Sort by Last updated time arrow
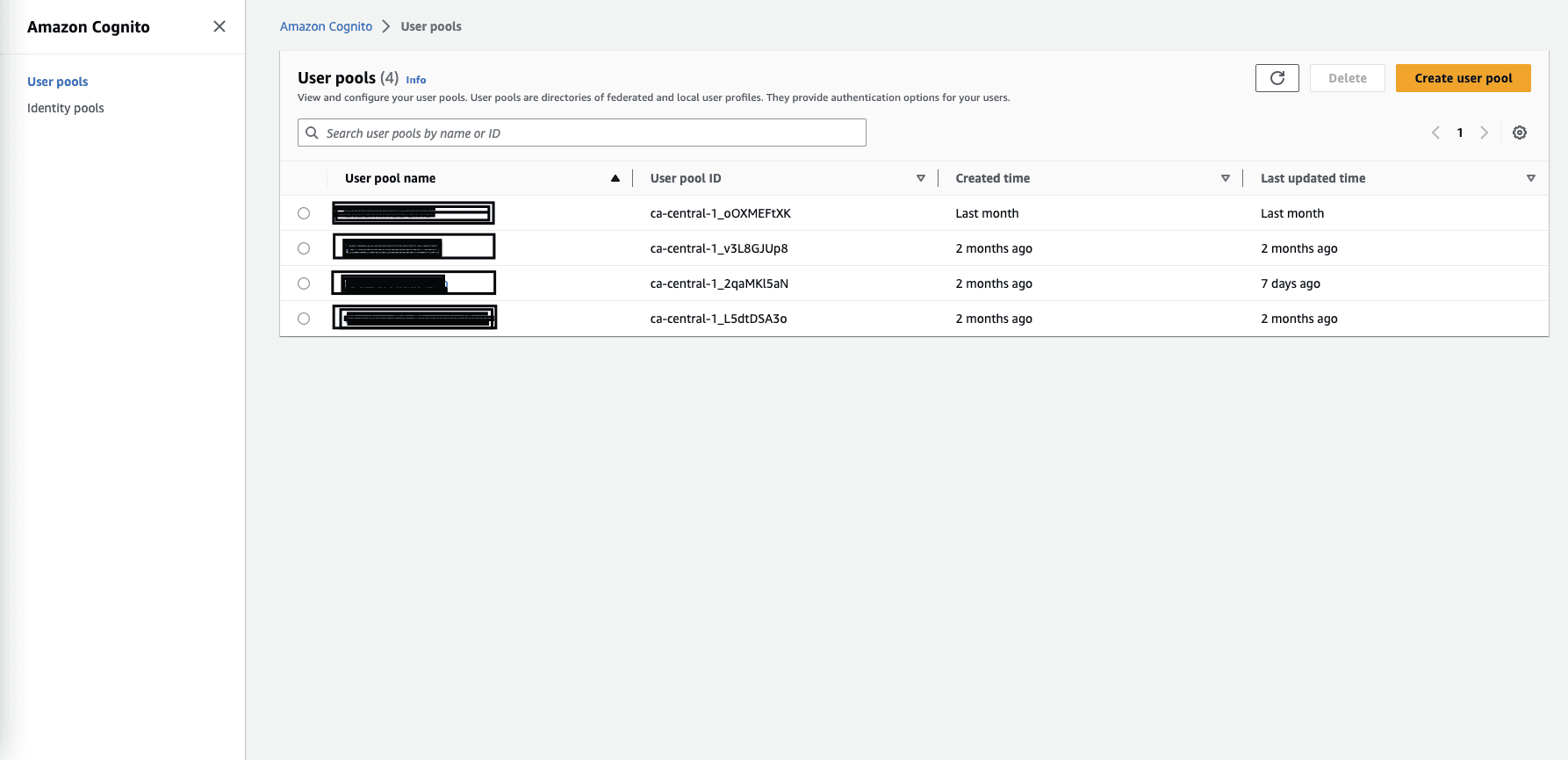 click(1531, 178)
